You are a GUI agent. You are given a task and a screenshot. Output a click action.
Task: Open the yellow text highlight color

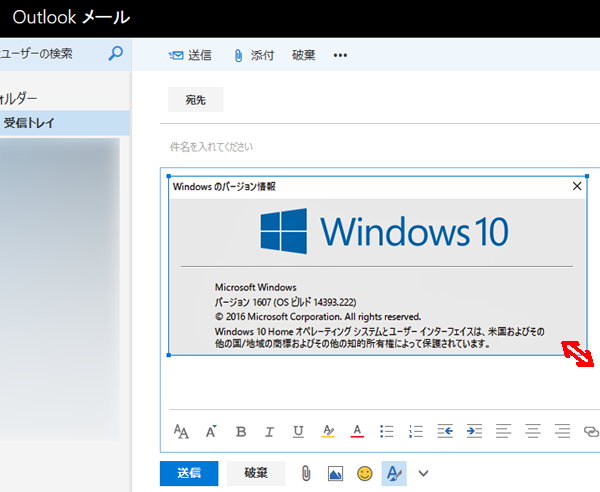click(328, 431)
